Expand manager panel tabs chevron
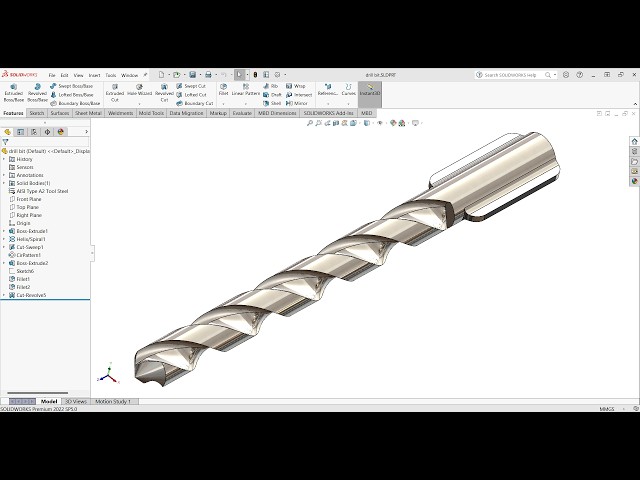 tap(87, 131)
